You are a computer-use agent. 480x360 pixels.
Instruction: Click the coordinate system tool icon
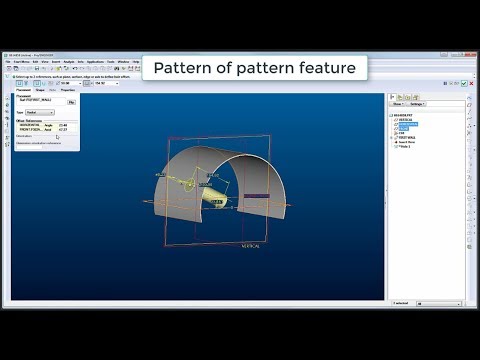point(469,133)
